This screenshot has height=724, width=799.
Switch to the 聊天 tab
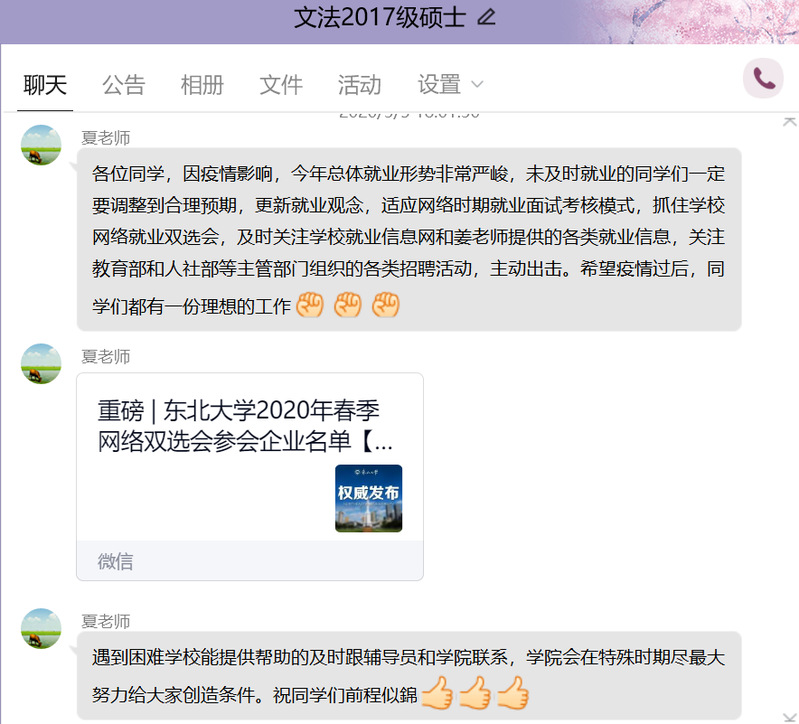pos(45,85)
